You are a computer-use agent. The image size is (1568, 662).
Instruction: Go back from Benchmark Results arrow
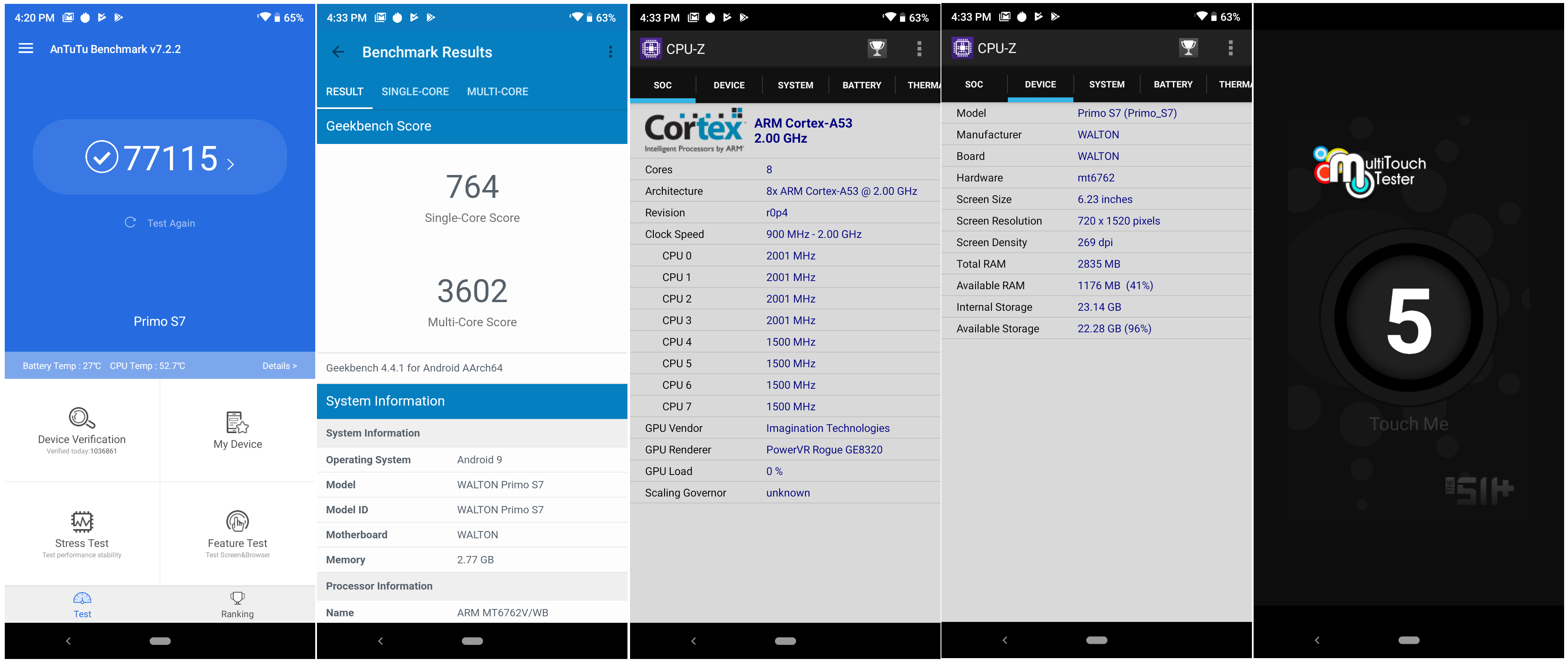click(339, 52)
